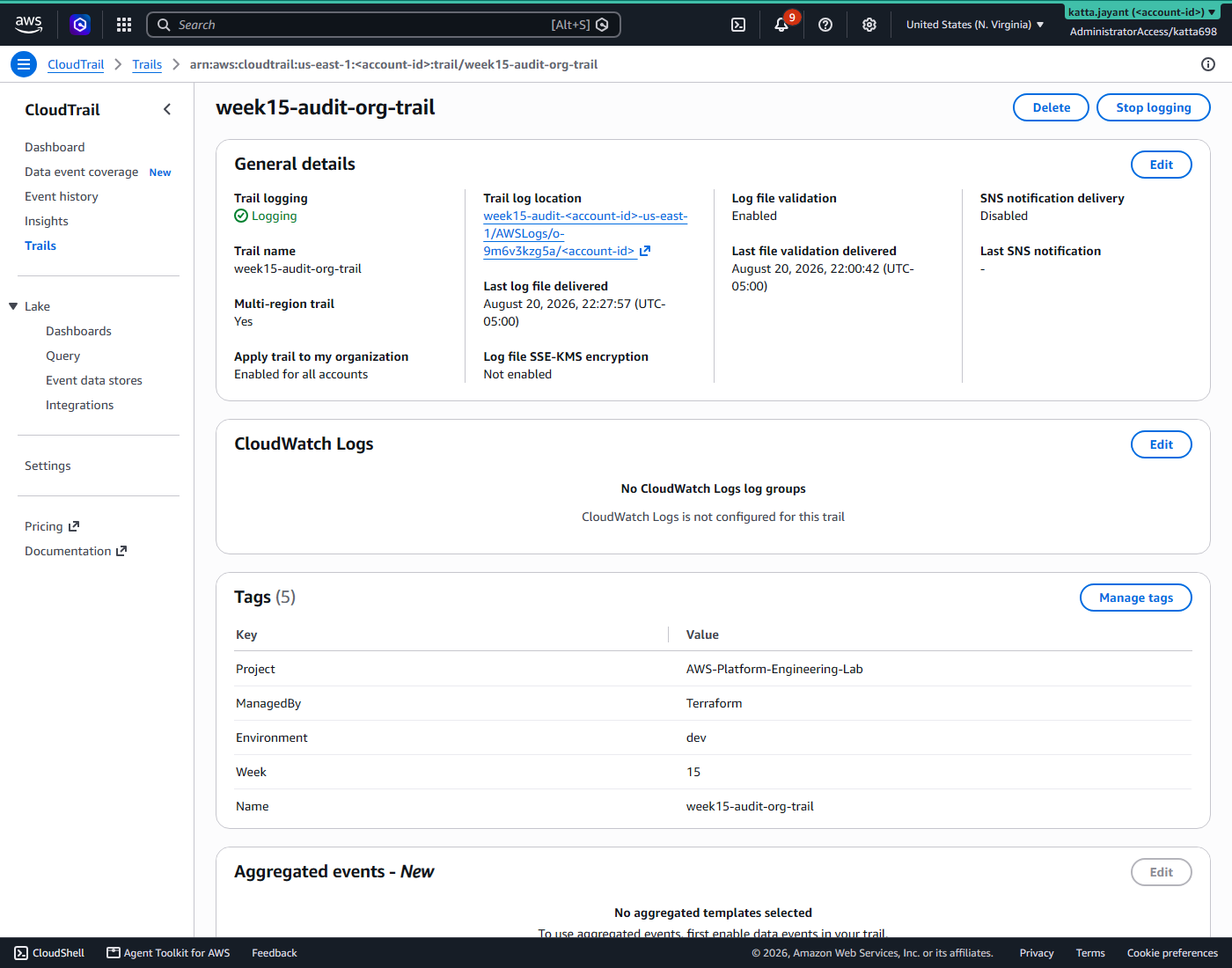Toggle the side navigation hamburger menu

pos(24,64)
